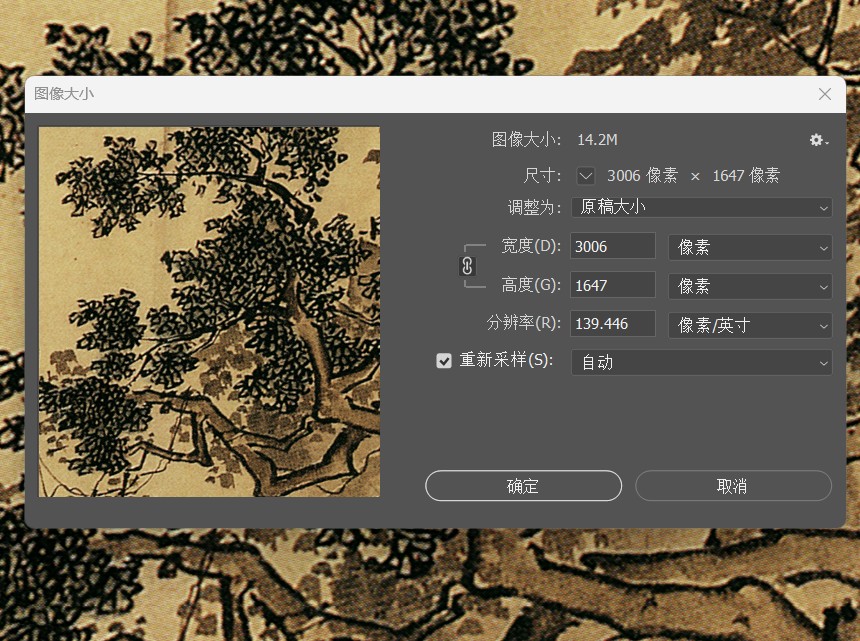Screen dimensions: 860x641
Task: Open the gear settings menu in dialog
Action: click(818, 140)
